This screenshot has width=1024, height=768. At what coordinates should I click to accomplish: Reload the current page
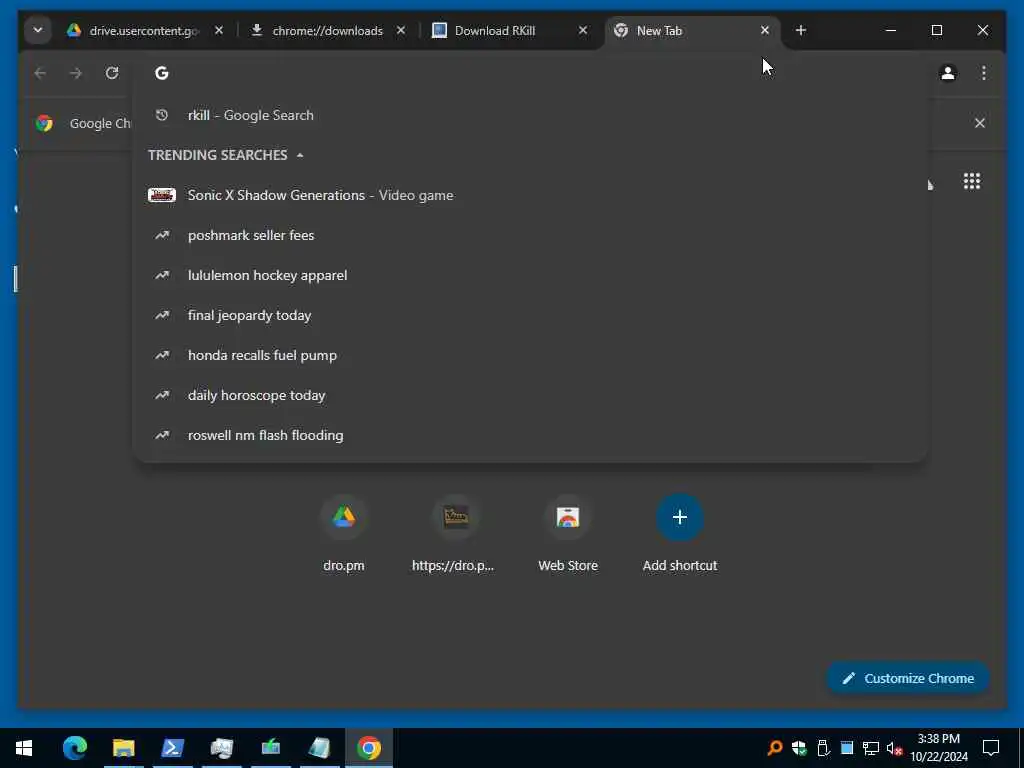pyautogui.click(x=112, y=73)
